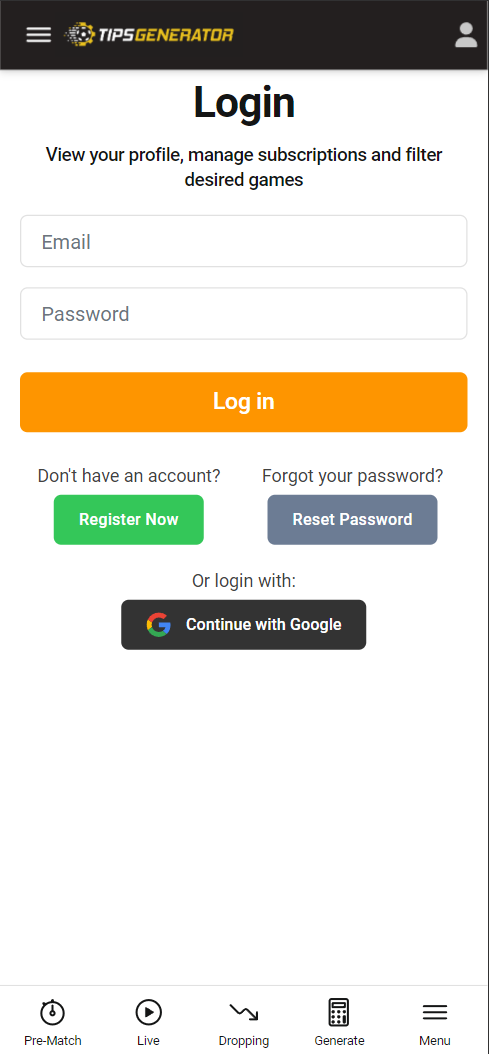Tap the Live play-circle icon

149,1012
